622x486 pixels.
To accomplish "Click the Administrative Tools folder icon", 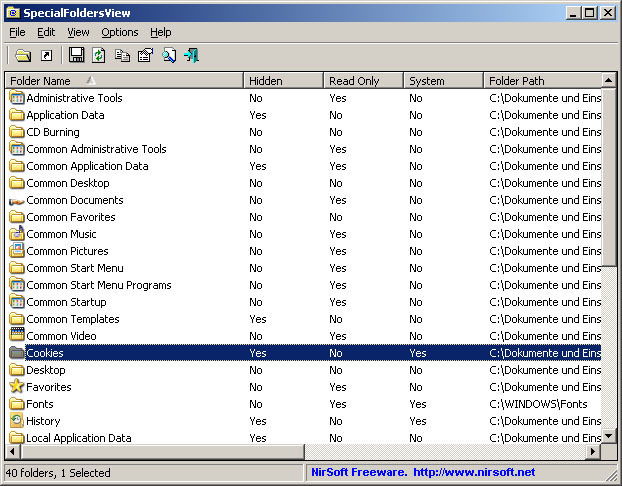I will 17,98.
